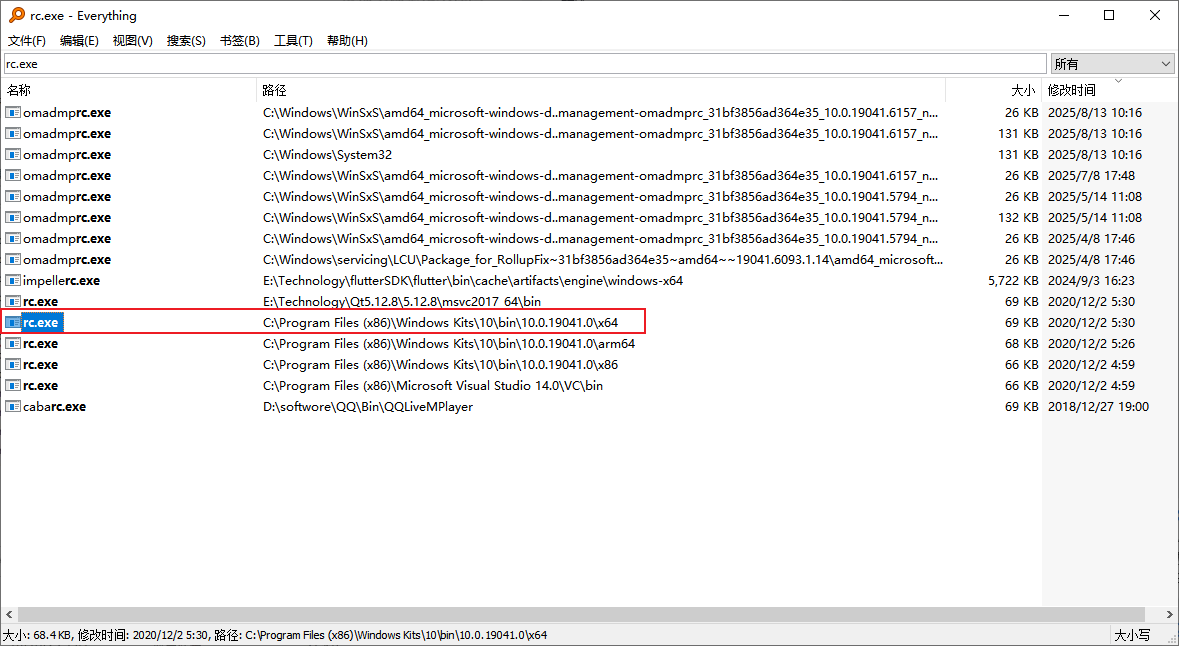Click the horizontal scrollbar right arrow
Image resolution: width=1179 pixels, height=646 pixels.
click(x=1169, y=614)
